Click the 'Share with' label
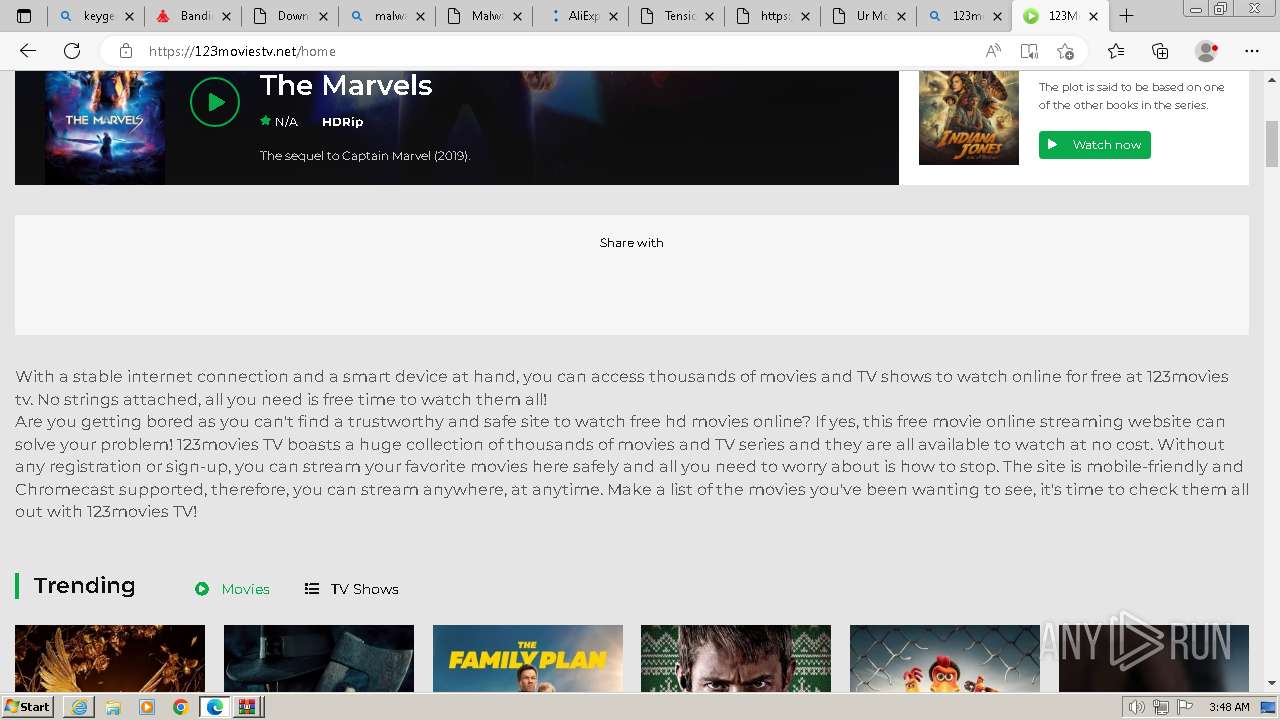This screenshot has width=1280, height=720. 631,243
